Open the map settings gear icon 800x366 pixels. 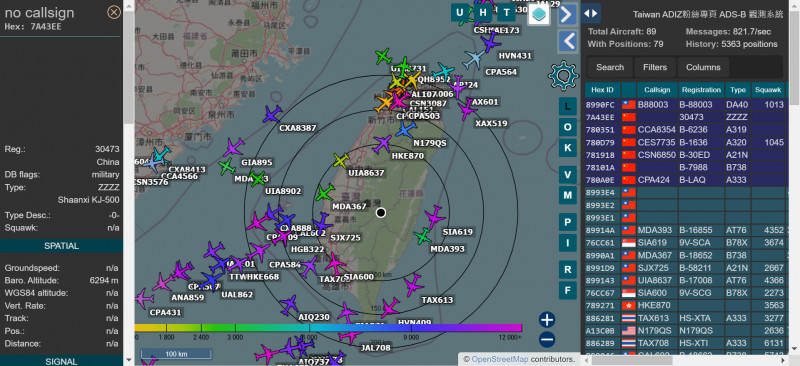point(563,76)
